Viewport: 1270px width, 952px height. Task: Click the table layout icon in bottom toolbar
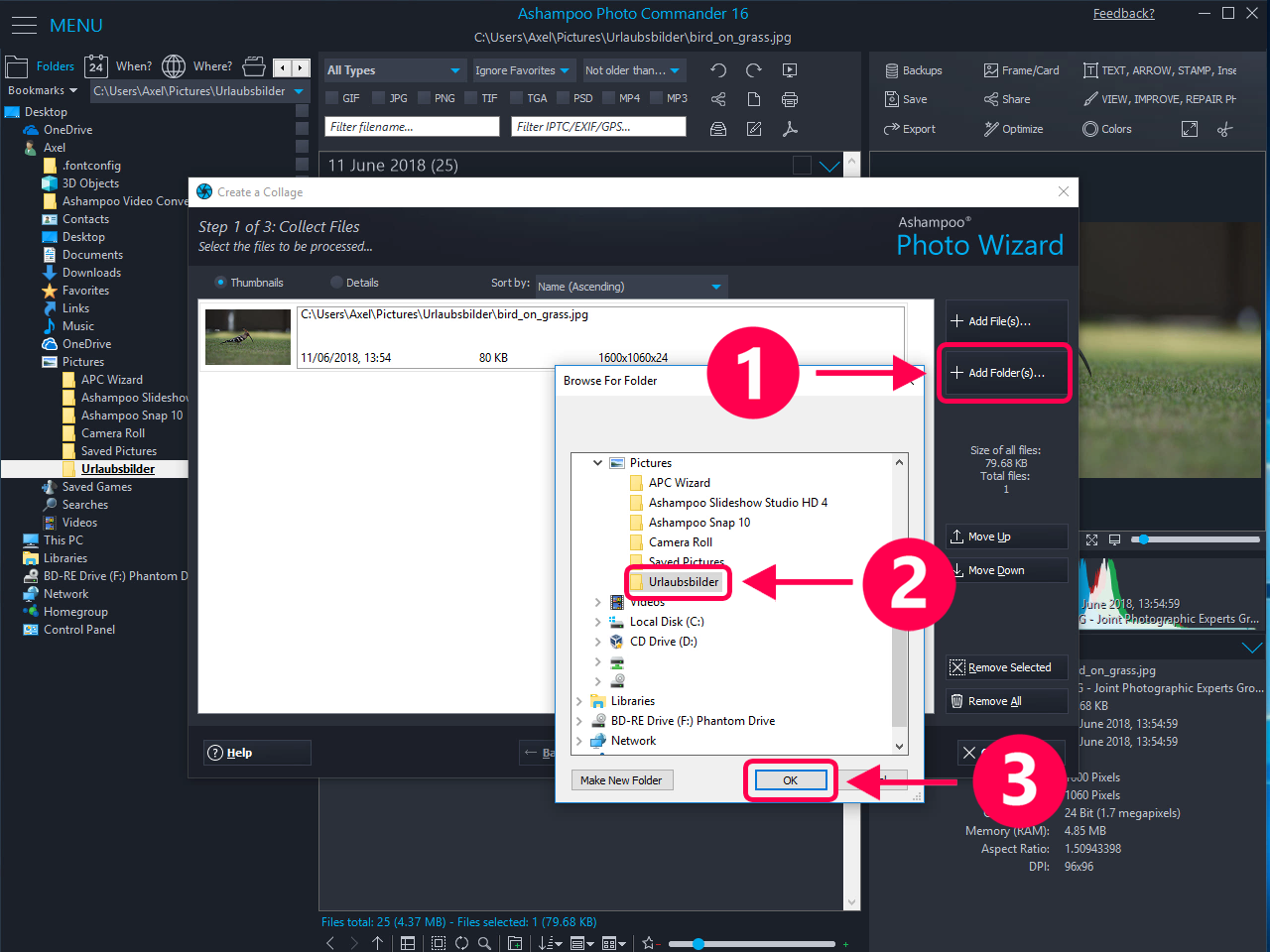(408, 943)
